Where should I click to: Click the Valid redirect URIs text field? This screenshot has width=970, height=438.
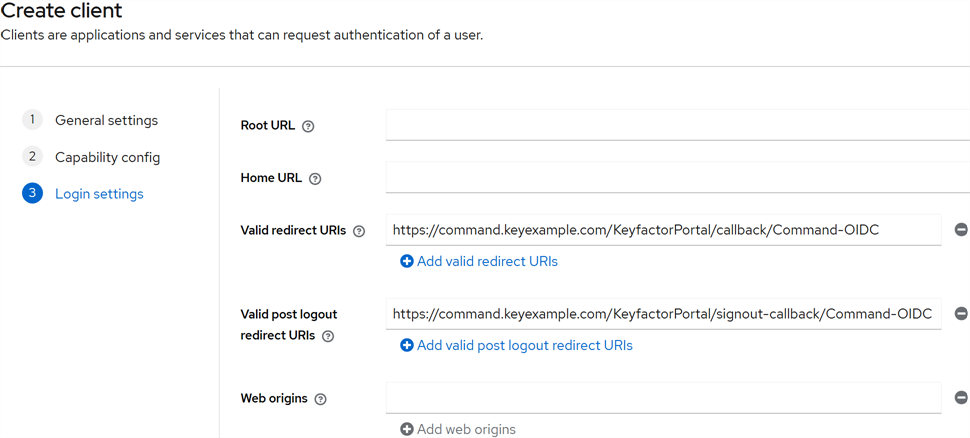point(664,230)
